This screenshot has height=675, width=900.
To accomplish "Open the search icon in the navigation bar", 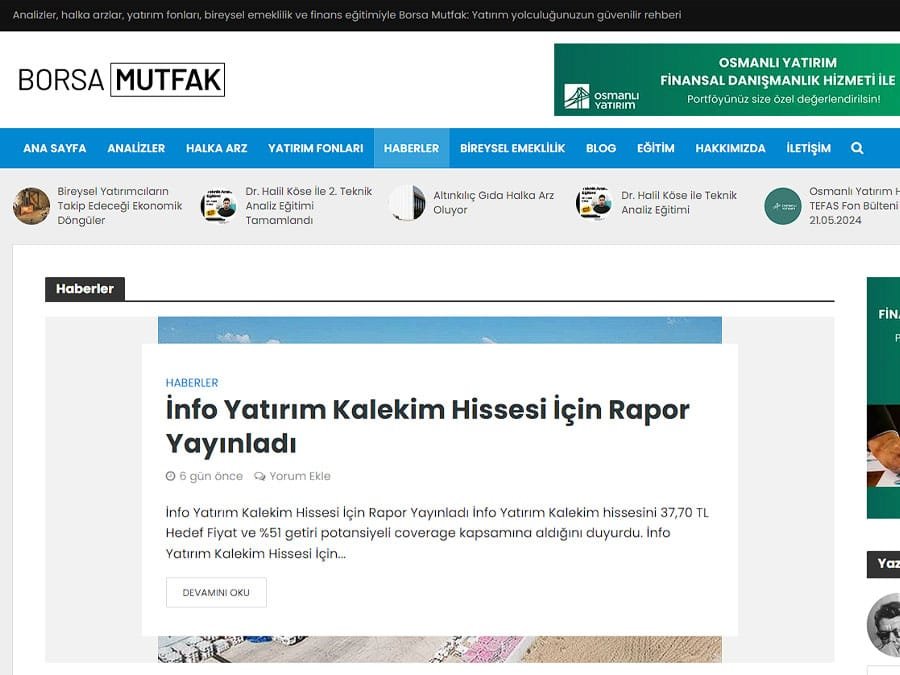I will tap(857, 147).
